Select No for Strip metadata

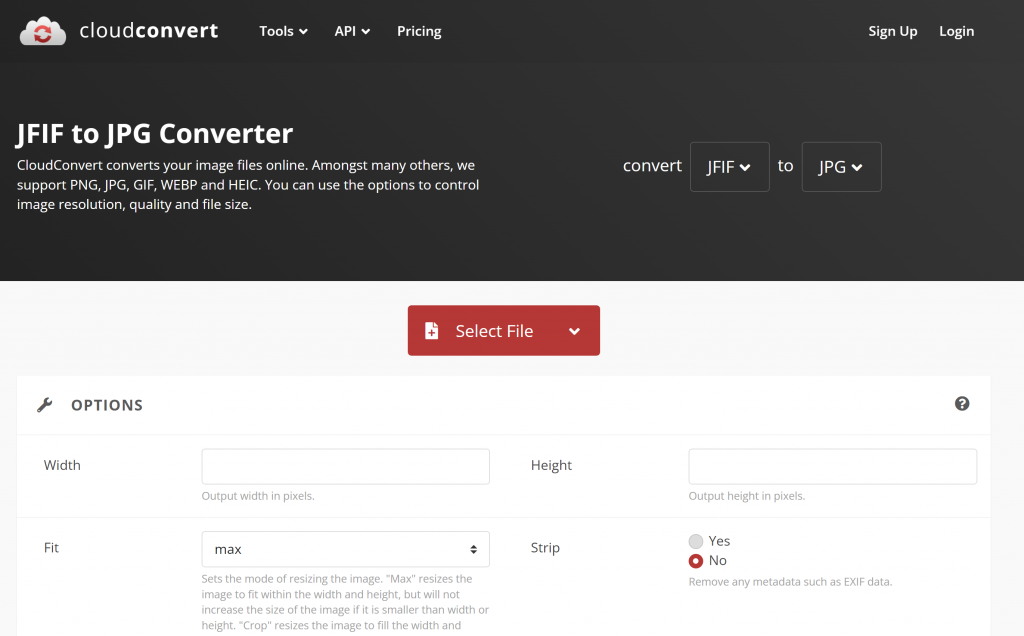click(696, 561)
